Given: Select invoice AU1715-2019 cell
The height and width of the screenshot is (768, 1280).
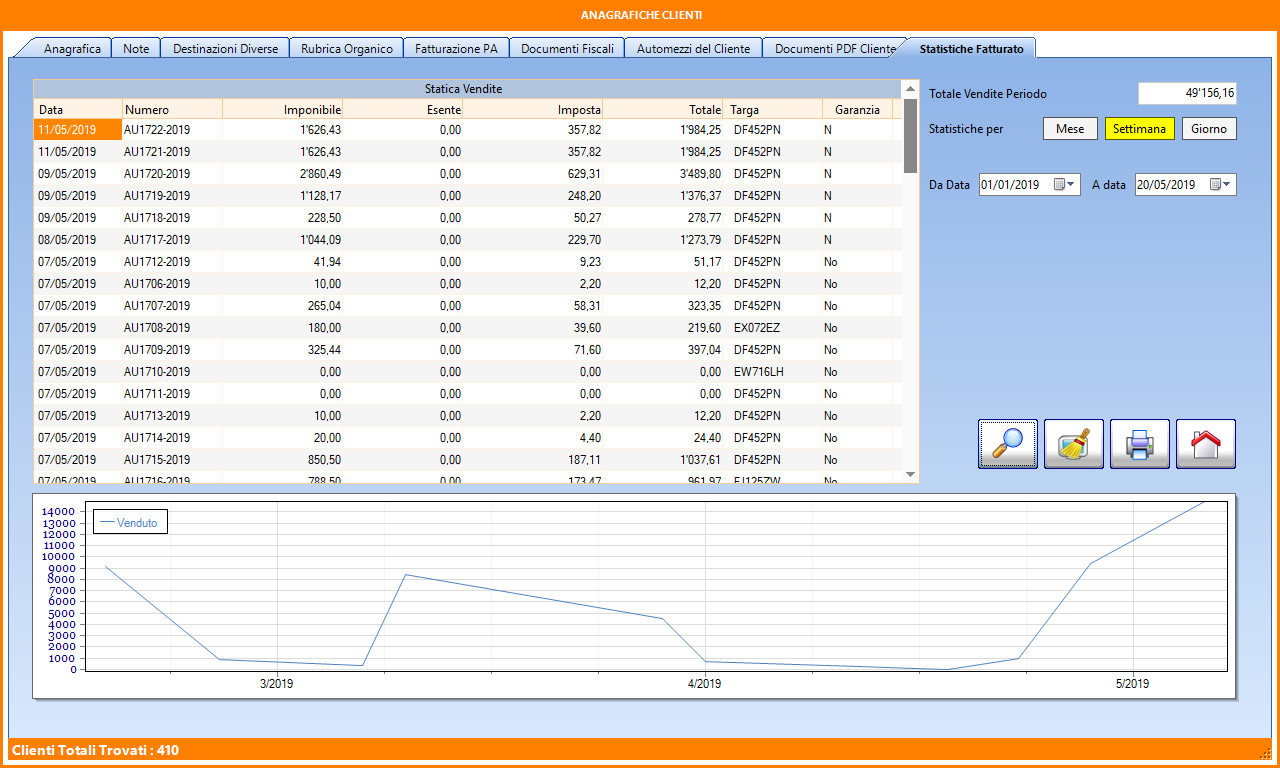Looking at the screenshot, I should point(172,460).
